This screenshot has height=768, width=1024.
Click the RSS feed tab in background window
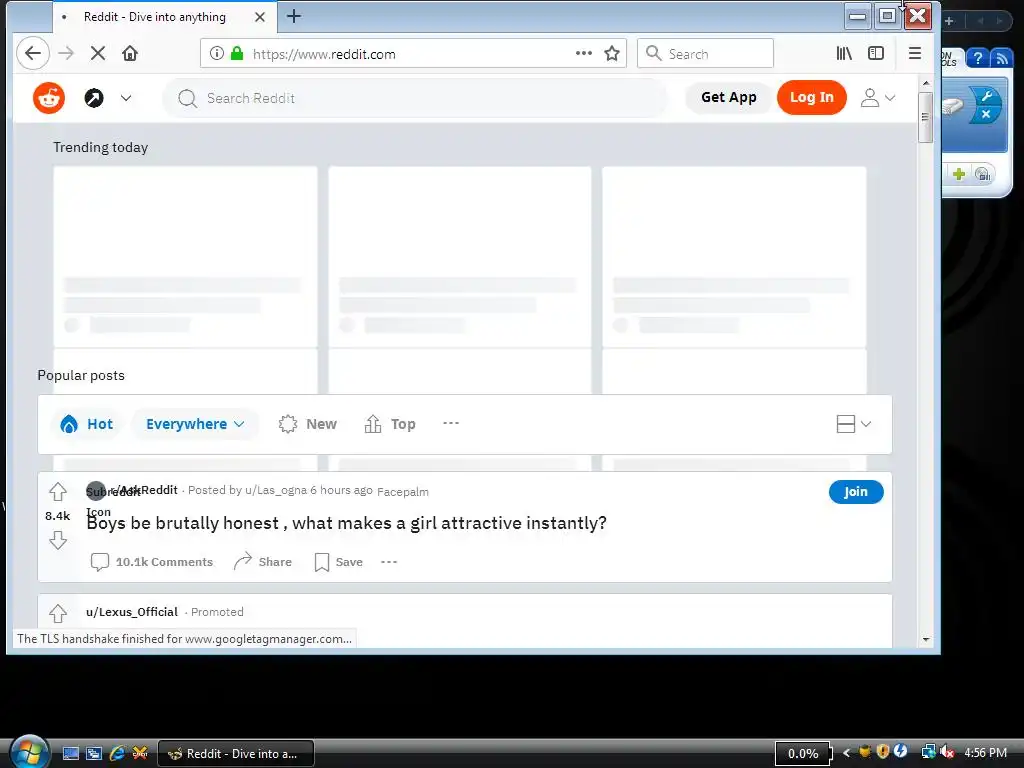pyautogui.click(x=1000, y=58)
